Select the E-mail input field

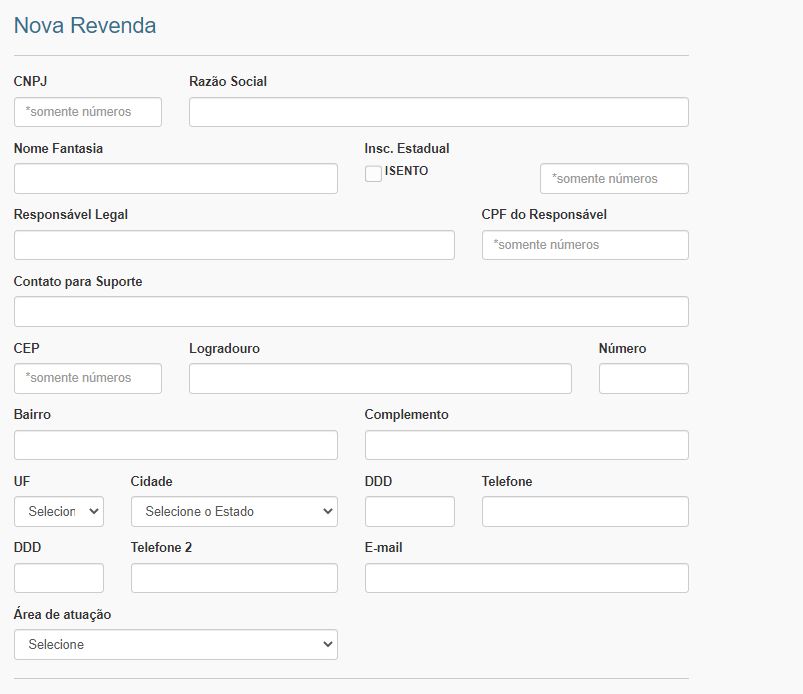pos(526,578)
